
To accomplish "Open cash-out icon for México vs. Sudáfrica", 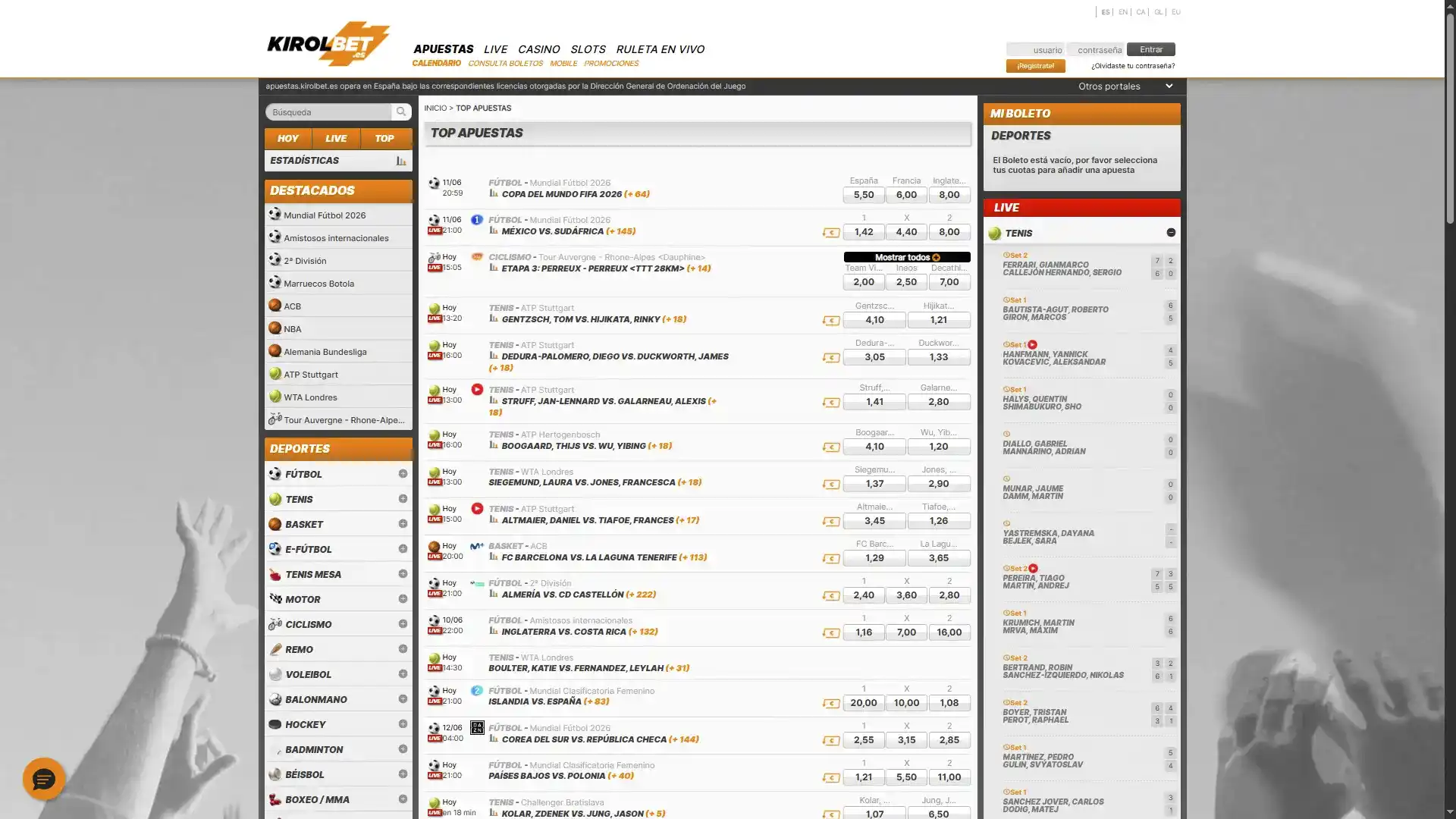I will pyautogui.click(x=831, y=233).
